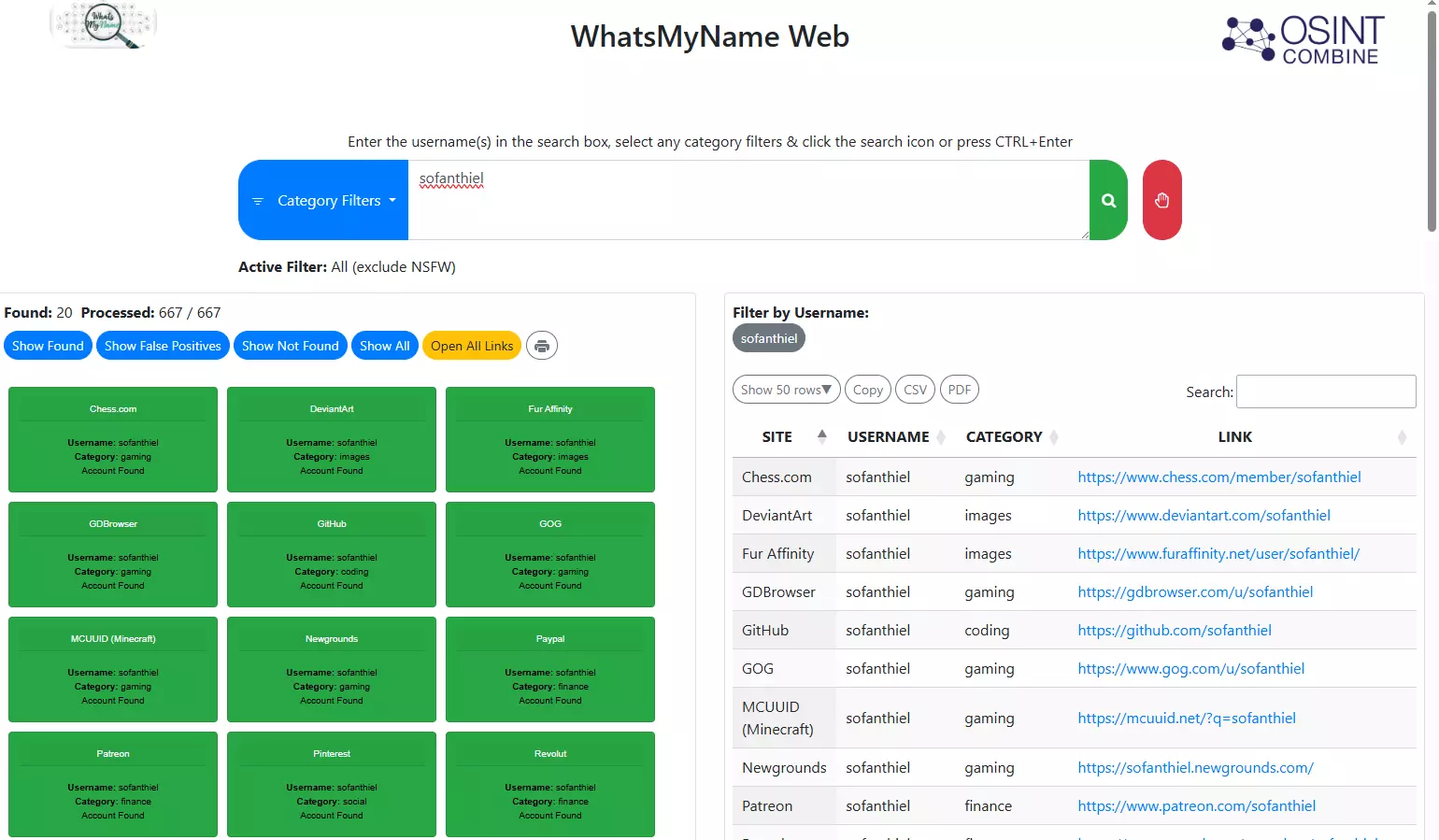Screen dimensions: 1439x840
Task: Open the gdbrowser.com link
Action: point(1195,591)
